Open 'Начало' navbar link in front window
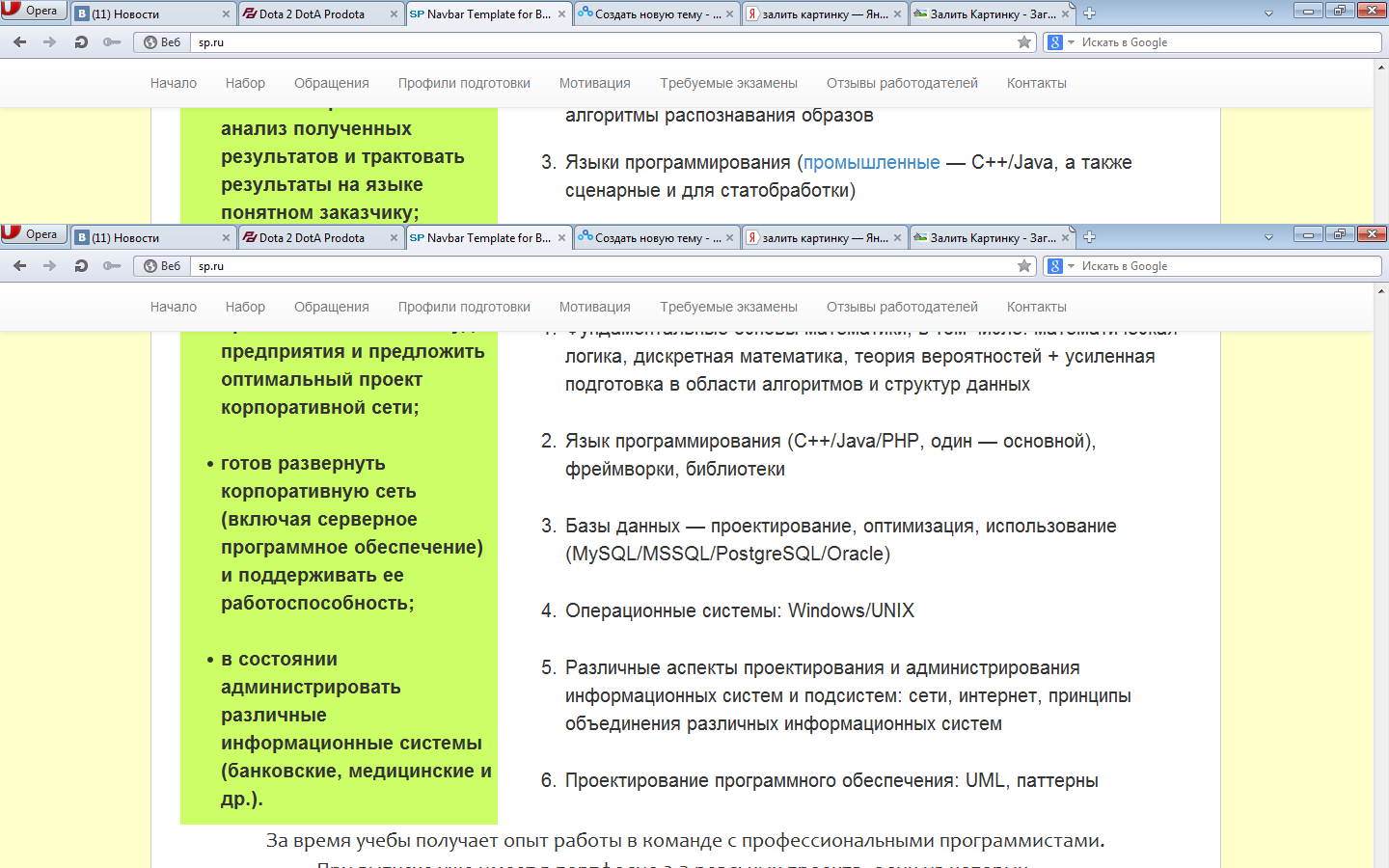This screenshot has width=1389, height=868. pos(174,307)
